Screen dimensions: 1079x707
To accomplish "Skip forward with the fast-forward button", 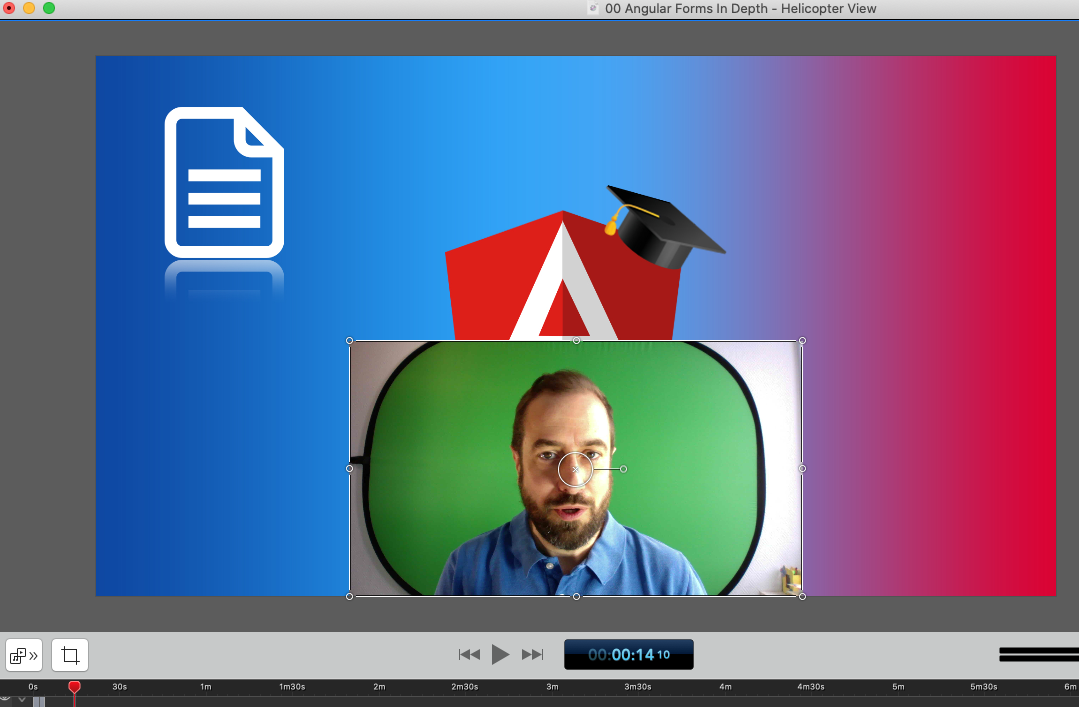I will 532,655.
